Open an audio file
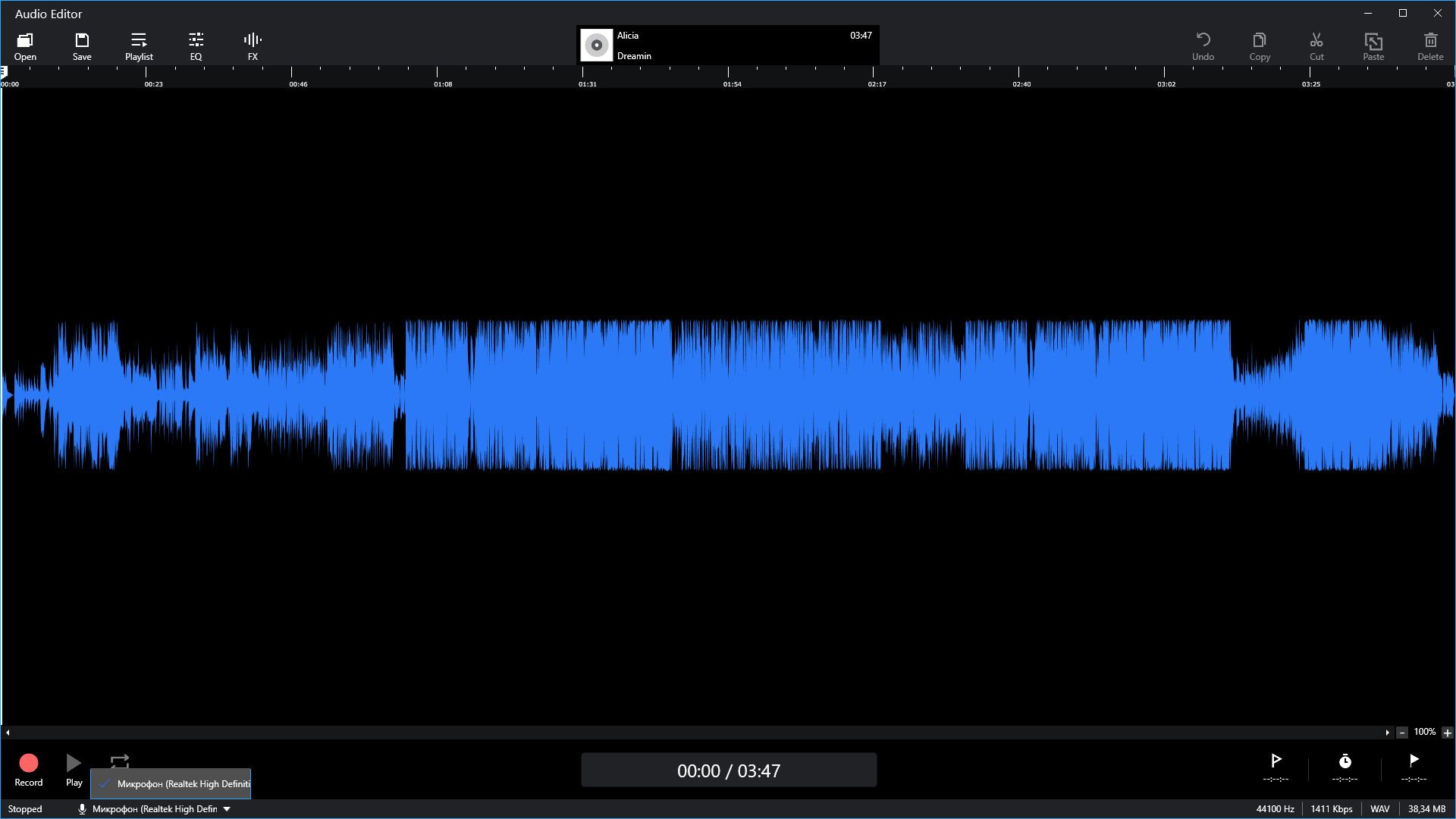This screenshot has width=1456, height=819. 25,45
